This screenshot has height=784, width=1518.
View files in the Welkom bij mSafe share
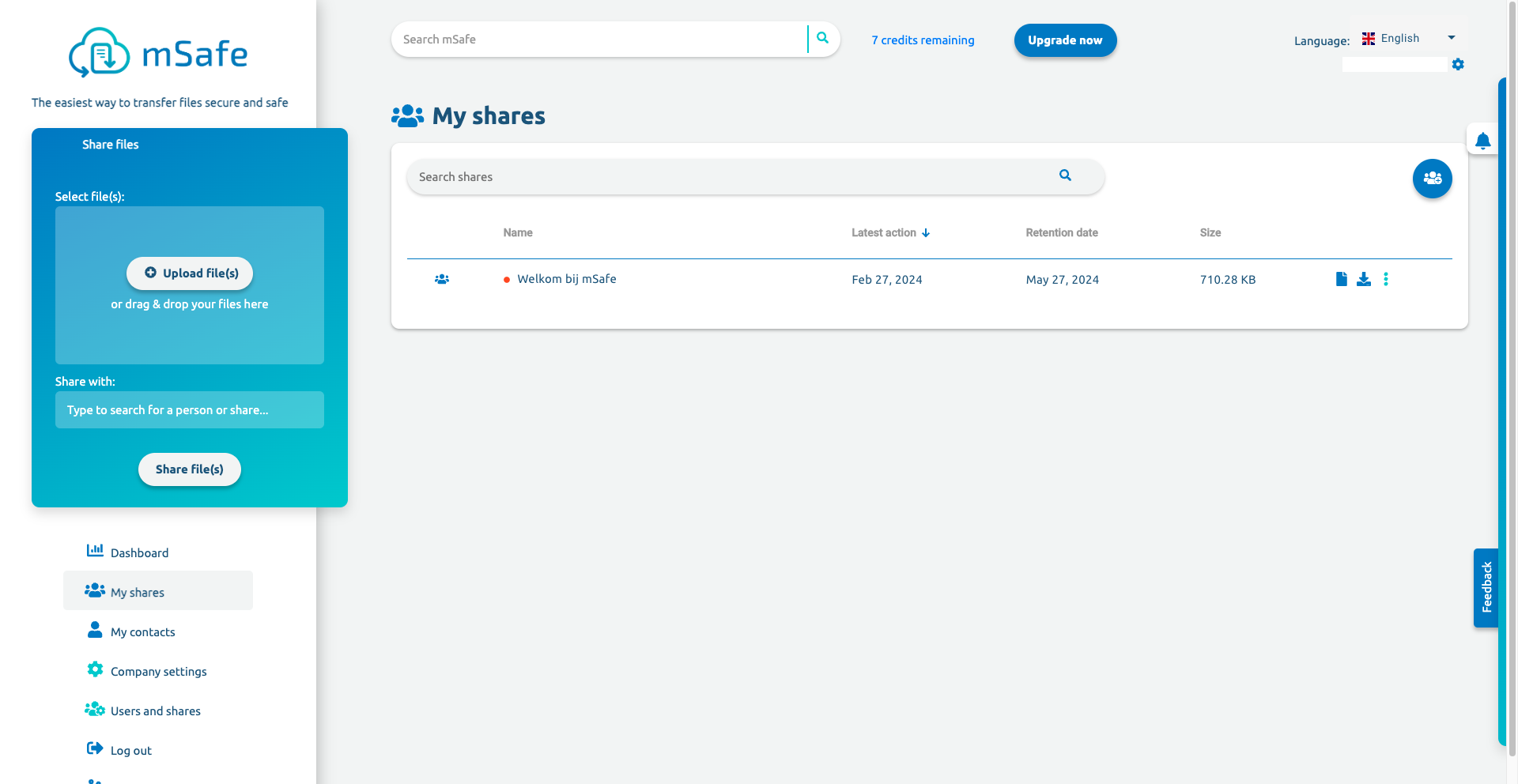click(1340, 279)
